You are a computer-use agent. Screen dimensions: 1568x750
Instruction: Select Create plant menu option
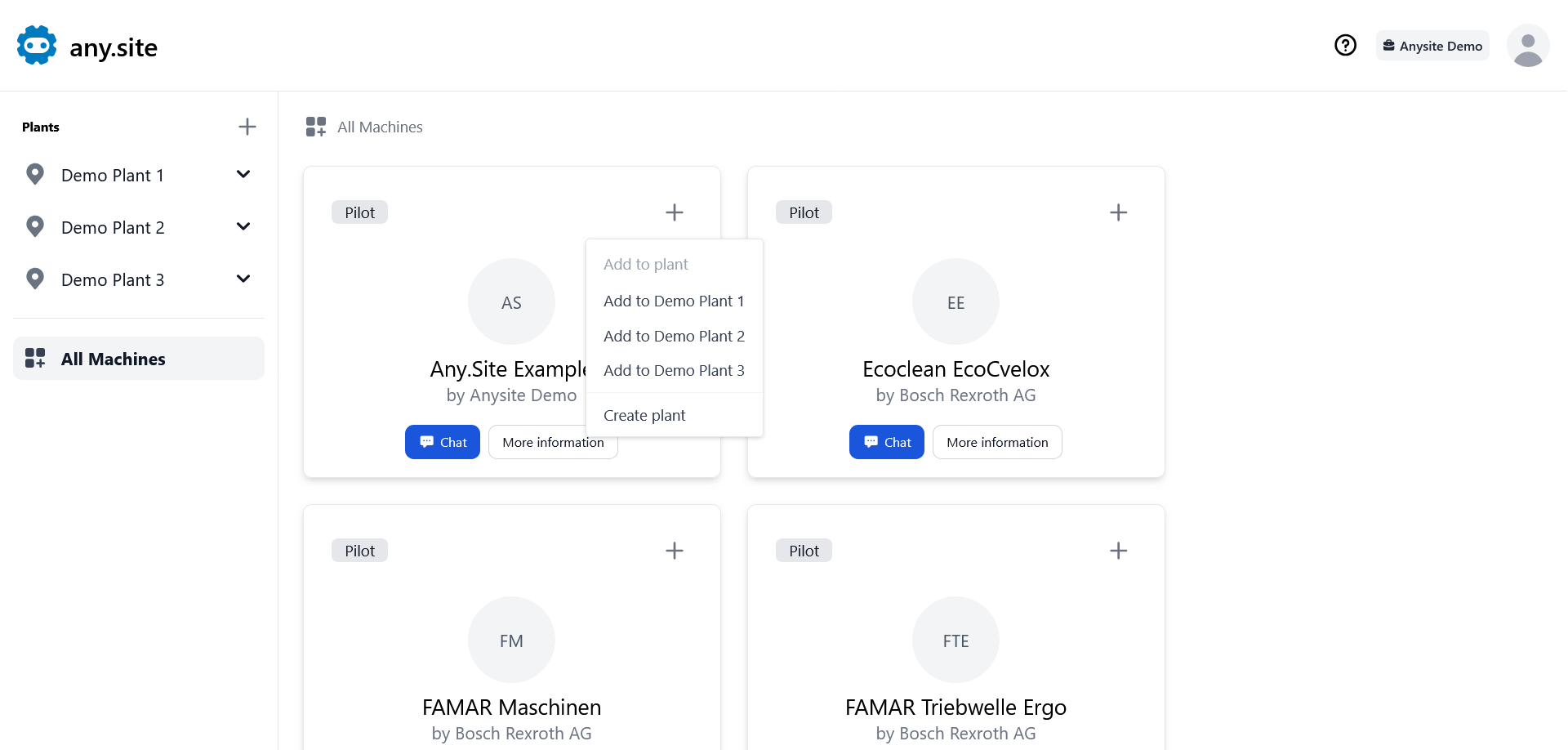tap(644, 415)
